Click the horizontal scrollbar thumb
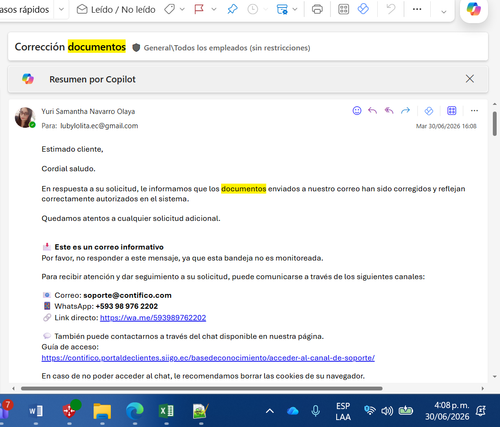Viewport: 500px width, 427px height. click(x=202, y=388)
